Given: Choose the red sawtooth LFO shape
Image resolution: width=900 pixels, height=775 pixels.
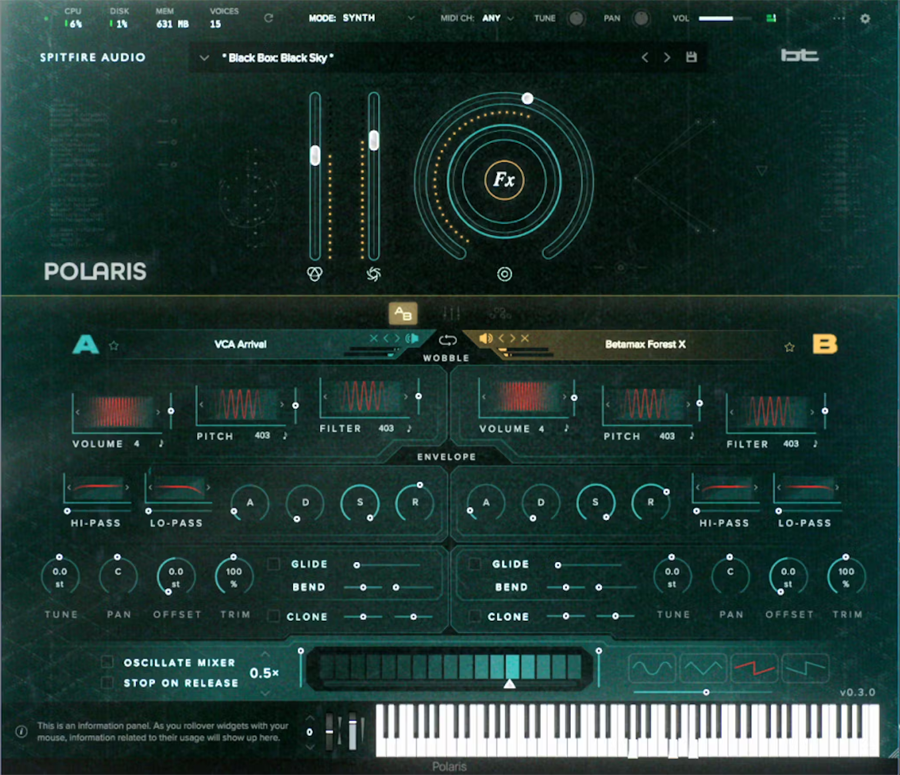Looking at the screenshot, I should point(754,667).
